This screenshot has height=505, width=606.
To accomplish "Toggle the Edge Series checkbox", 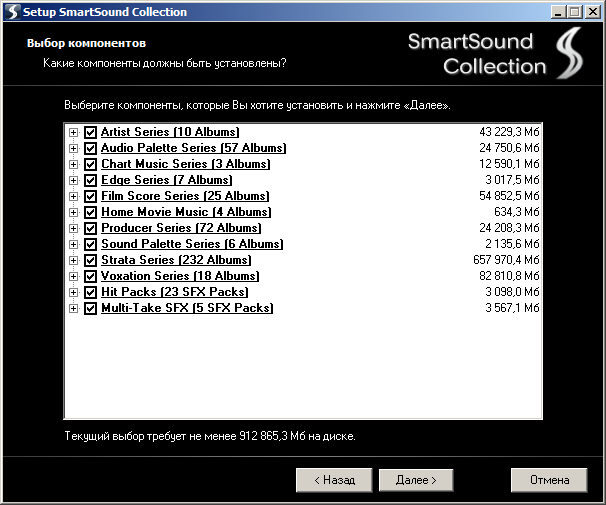I will [90, 180].
